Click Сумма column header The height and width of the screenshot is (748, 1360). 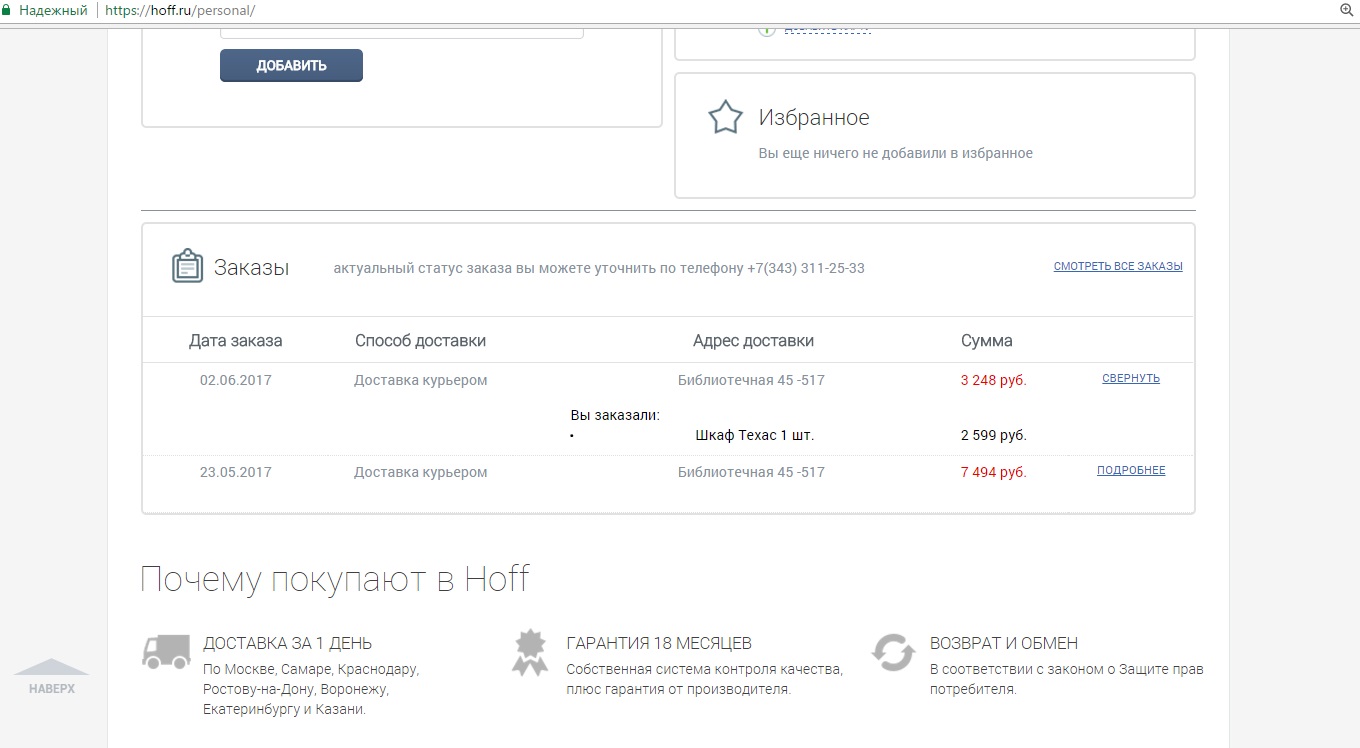tap(986, 341)
